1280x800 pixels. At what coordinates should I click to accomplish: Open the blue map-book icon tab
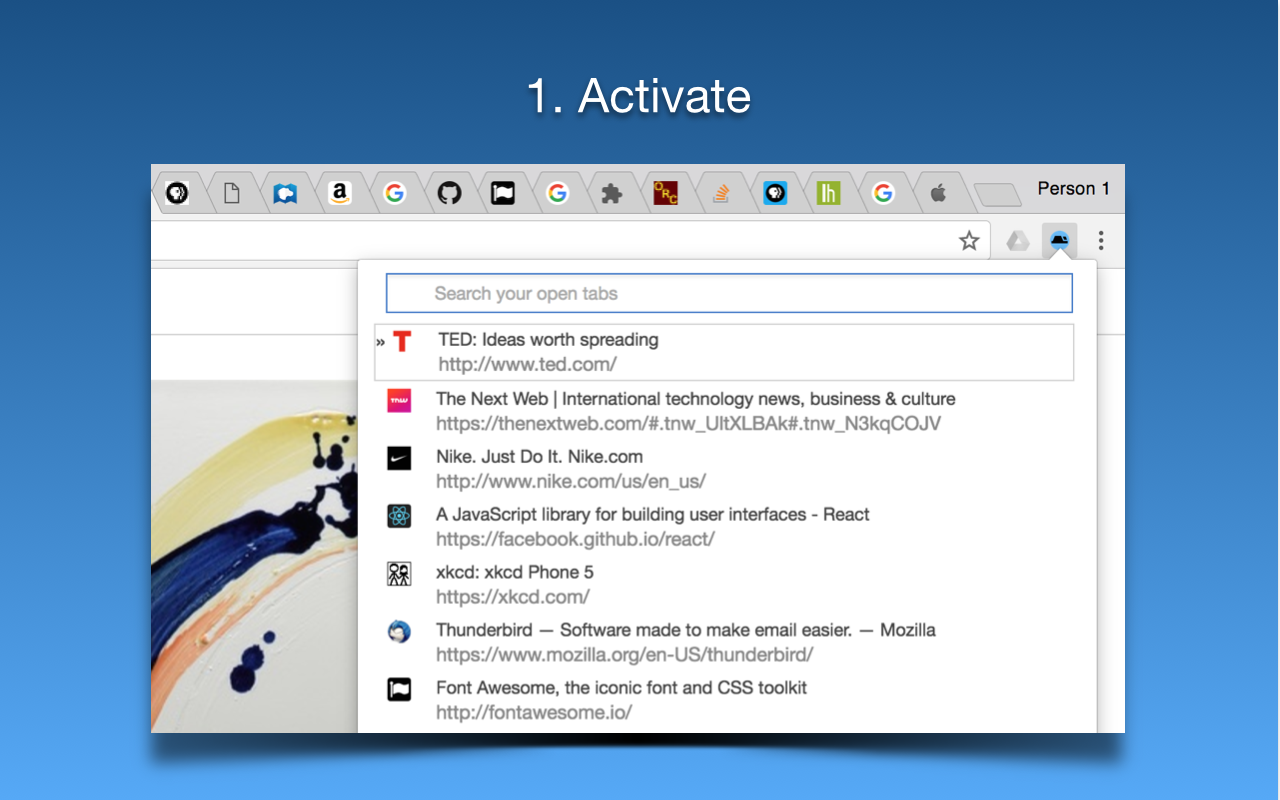286,193
